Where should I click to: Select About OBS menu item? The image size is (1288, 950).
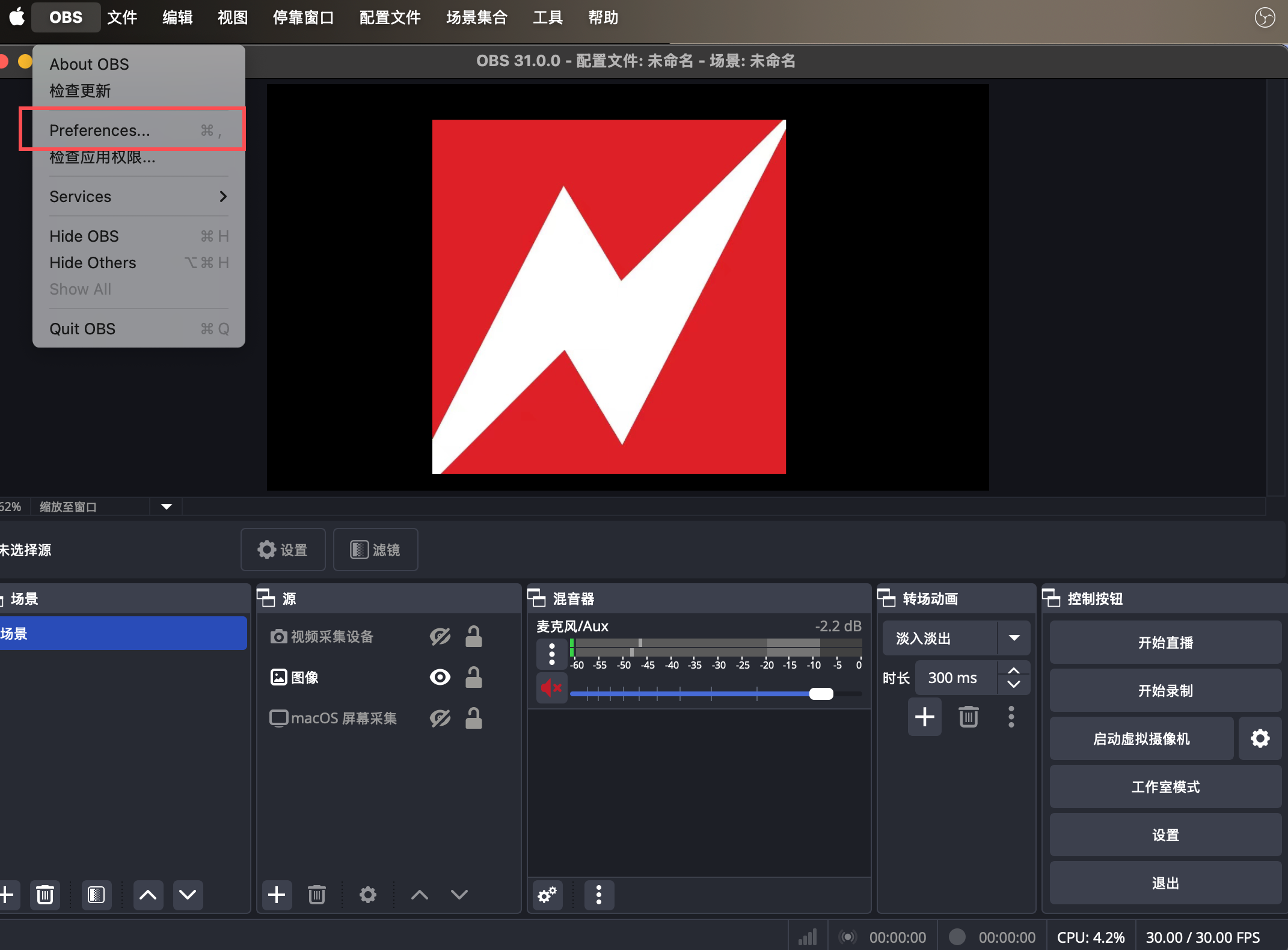coord(138,64)
